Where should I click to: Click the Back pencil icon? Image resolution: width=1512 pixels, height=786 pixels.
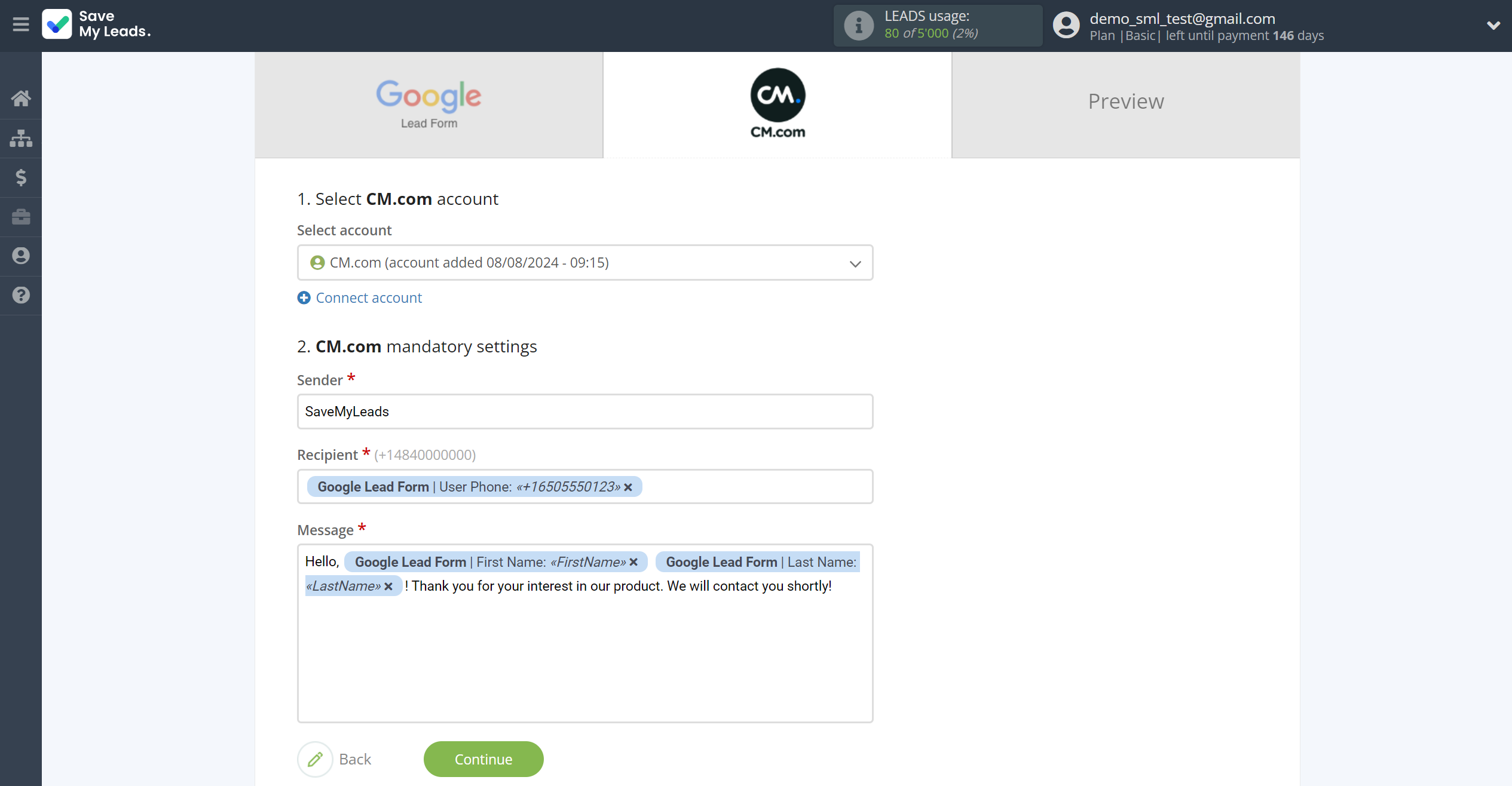pos(315,759)
